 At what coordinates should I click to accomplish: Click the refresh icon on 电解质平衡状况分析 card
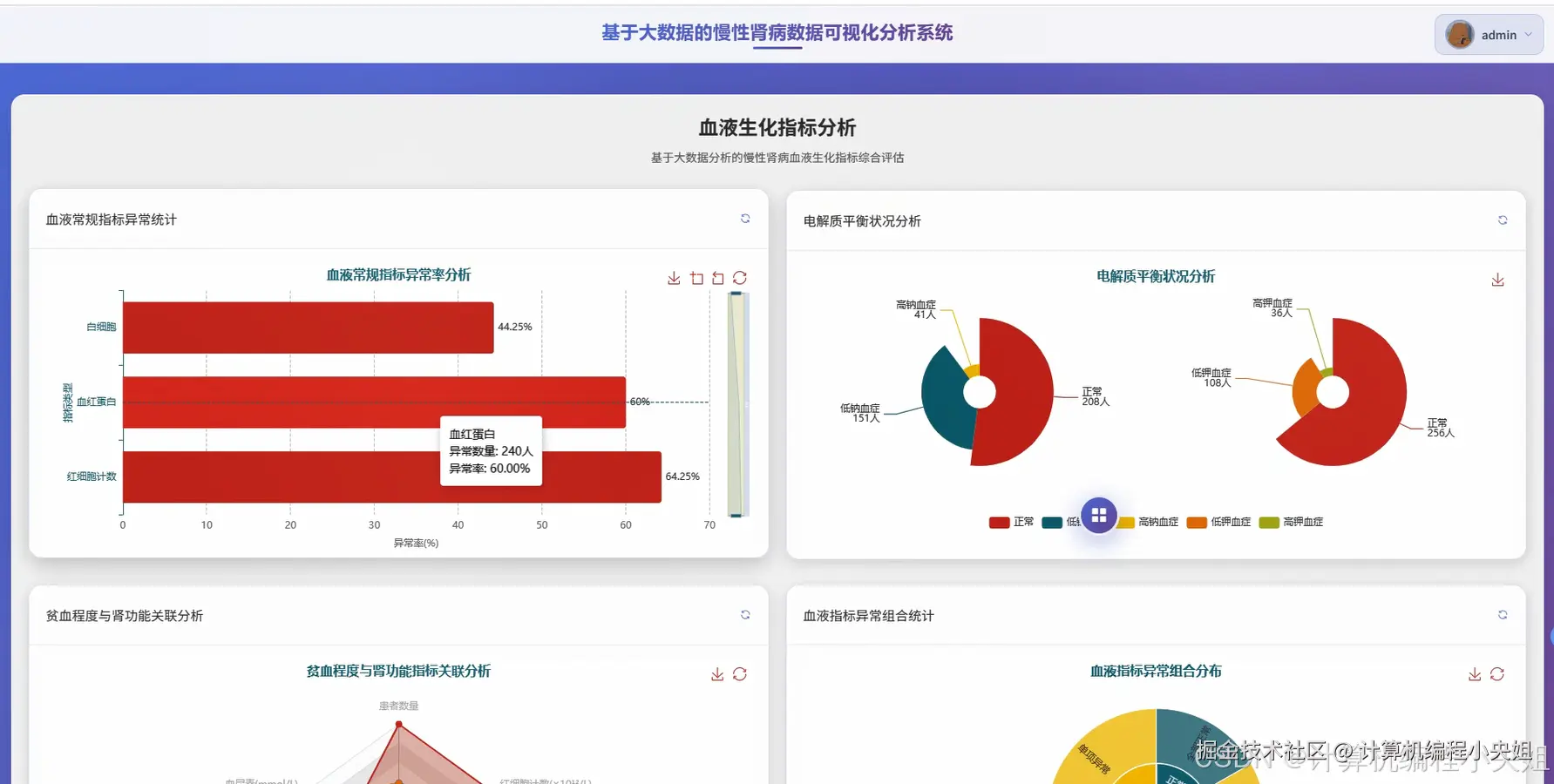[1503, 220]
